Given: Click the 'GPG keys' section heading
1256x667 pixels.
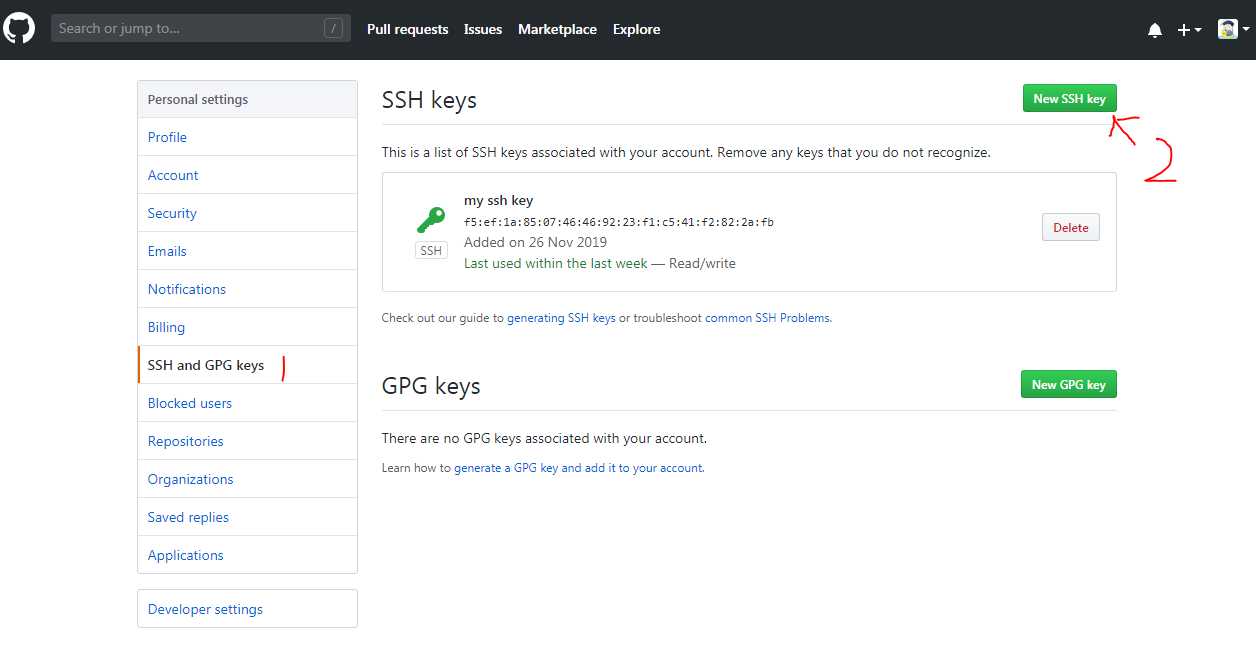Looking at the screenshot, I should pyautogui.click(x=431, y=386).
